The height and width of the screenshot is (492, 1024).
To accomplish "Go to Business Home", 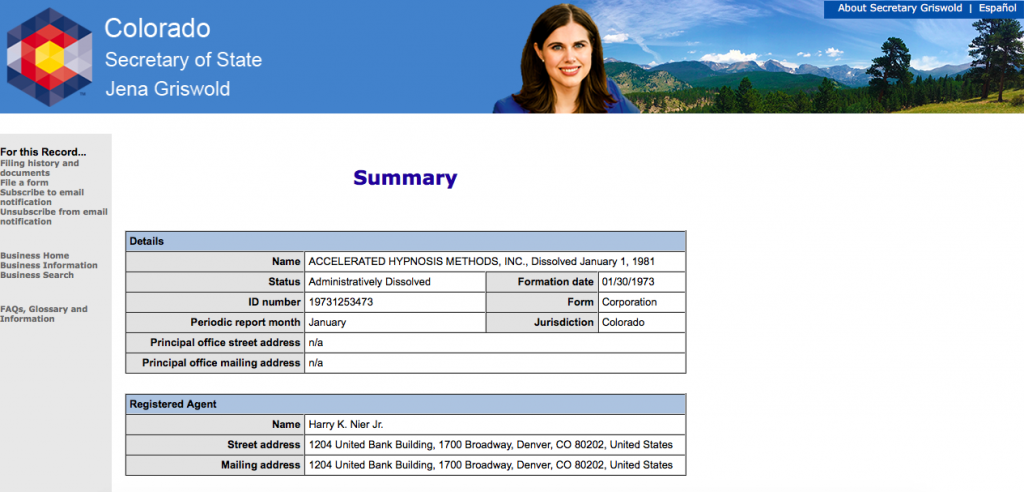I will click(x=35, y=256).
